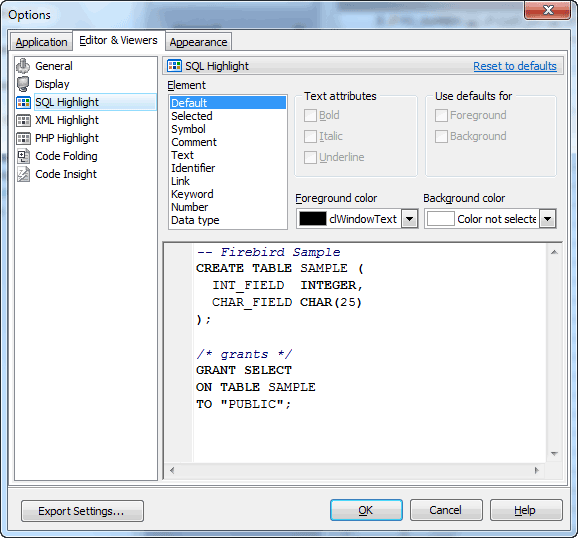Image resolution: width=578 pixels, height=538 pixels.
Task: Click the preview pane's down scroll arrow
Action: click(x=554, y=454)
